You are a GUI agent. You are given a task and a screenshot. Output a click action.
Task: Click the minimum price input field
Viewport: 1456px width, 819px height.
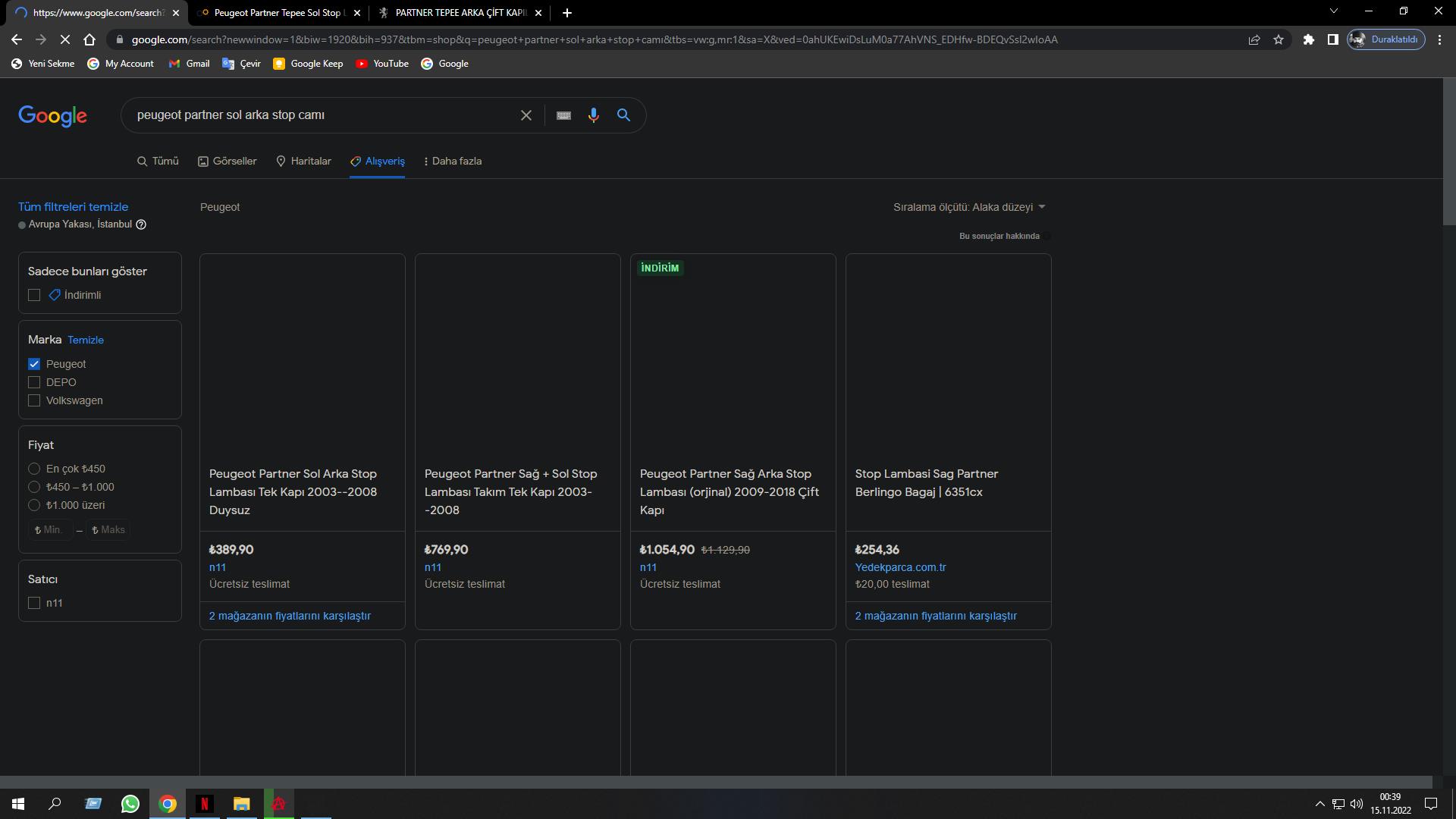50,529
